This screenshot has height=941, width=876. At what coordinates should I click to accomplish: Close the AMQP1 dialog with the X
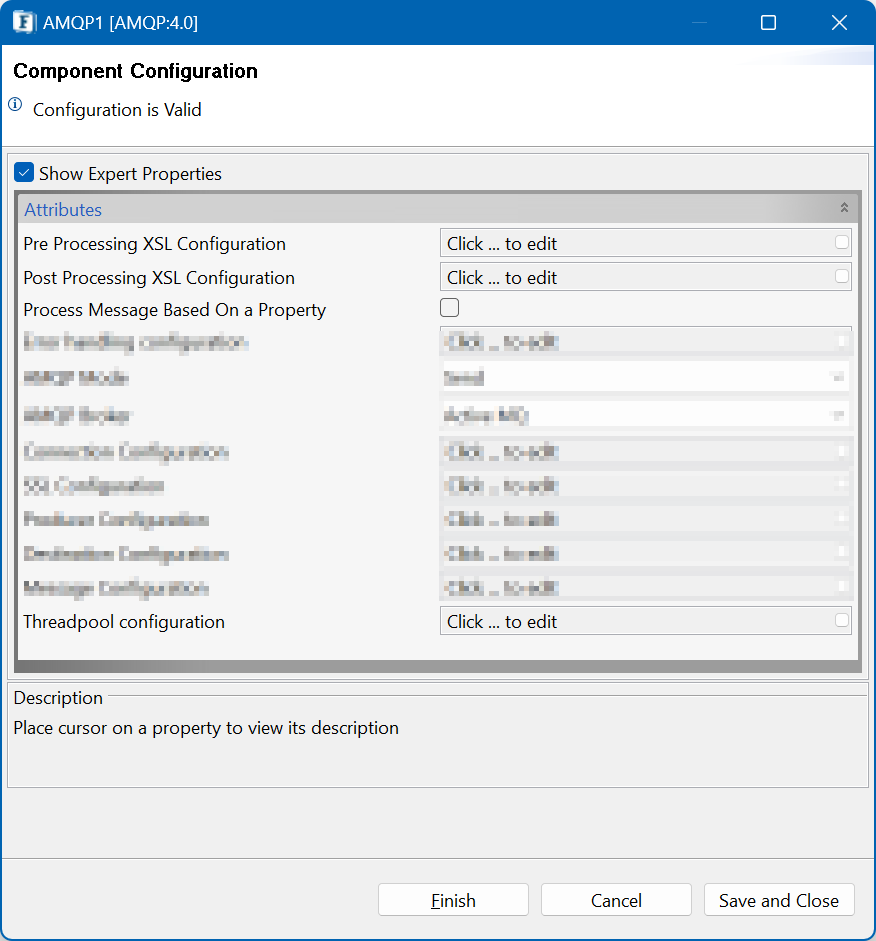(x=839, y=23)
